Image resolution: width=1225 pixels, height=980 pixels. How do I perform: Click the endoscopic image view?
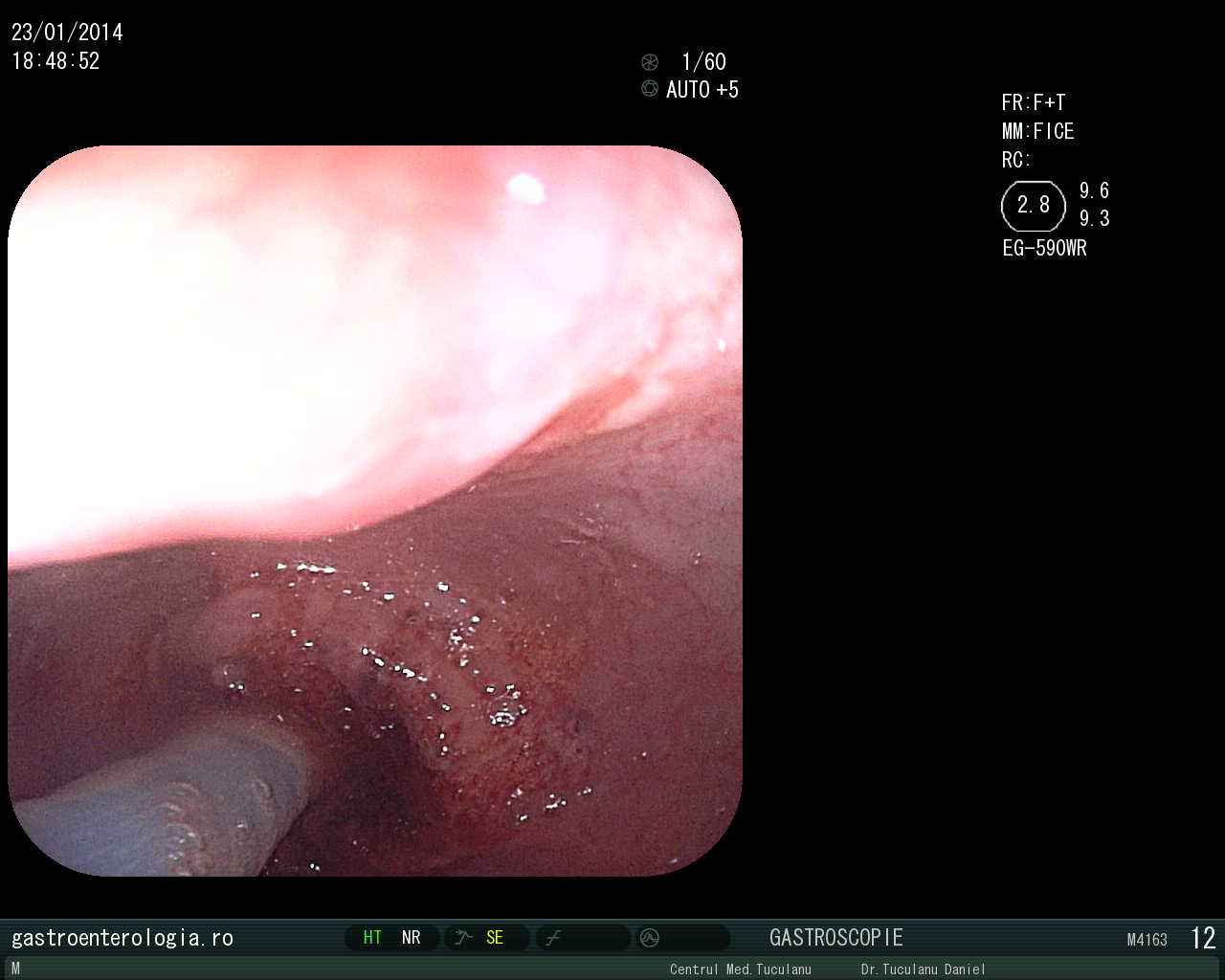tap(375, 511)
